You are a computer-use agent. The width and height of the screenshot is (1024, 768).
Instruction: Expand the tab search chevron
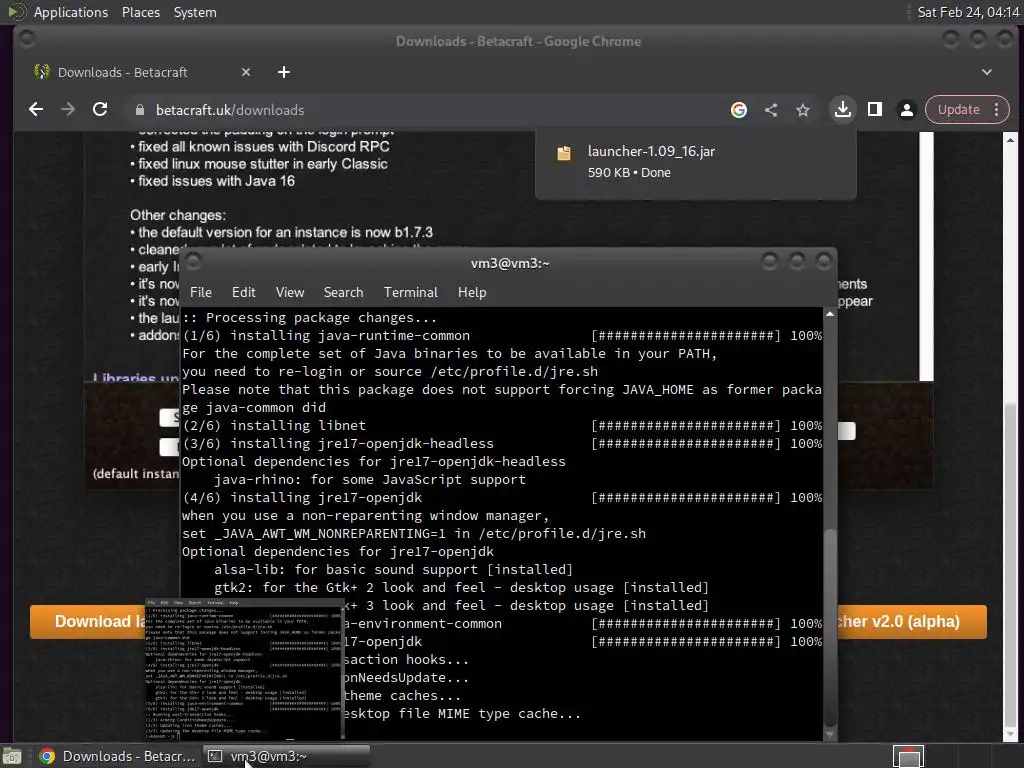987,72
